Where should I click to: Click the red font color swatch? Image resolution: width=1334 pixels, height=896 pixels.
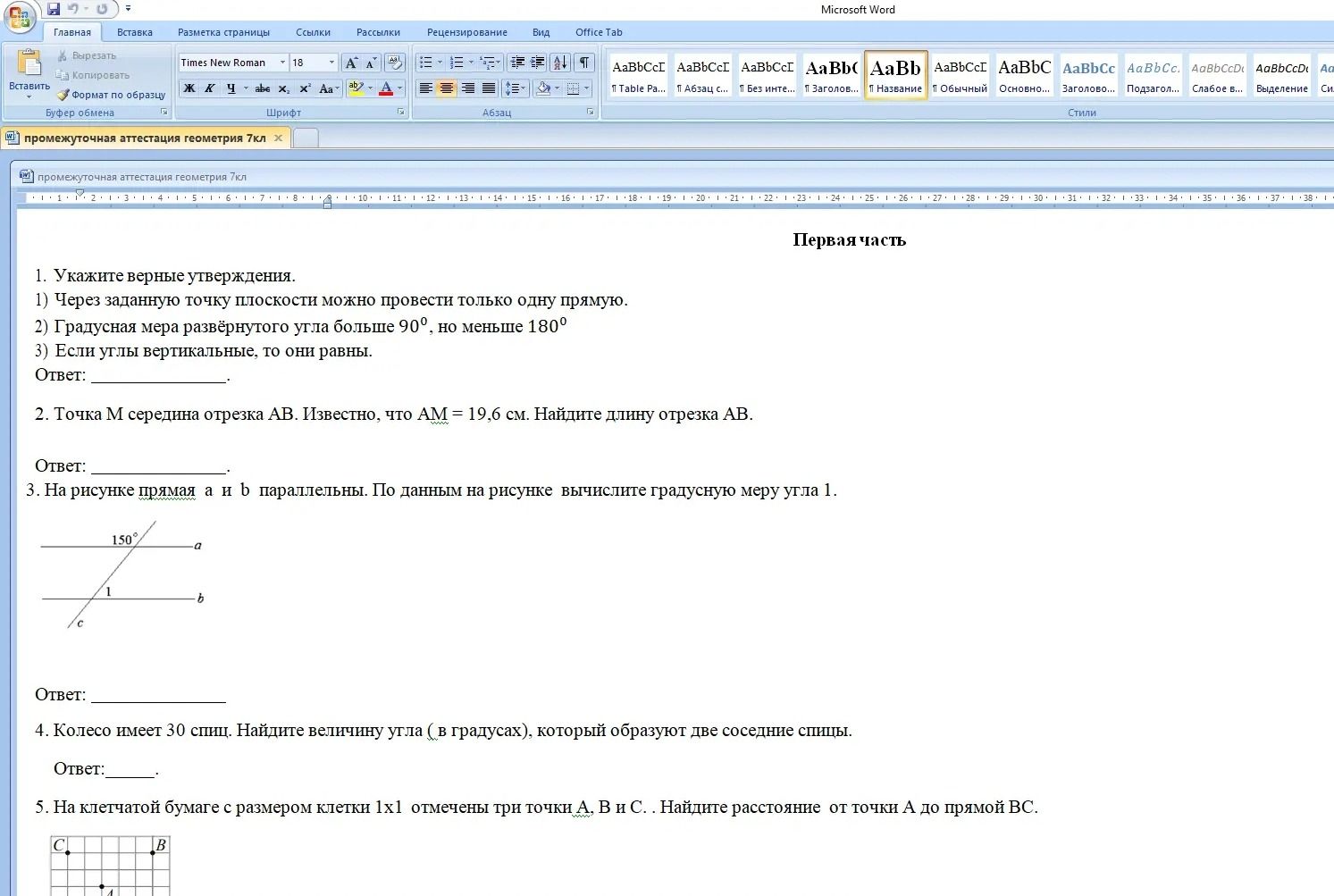(x=386, y=88)
